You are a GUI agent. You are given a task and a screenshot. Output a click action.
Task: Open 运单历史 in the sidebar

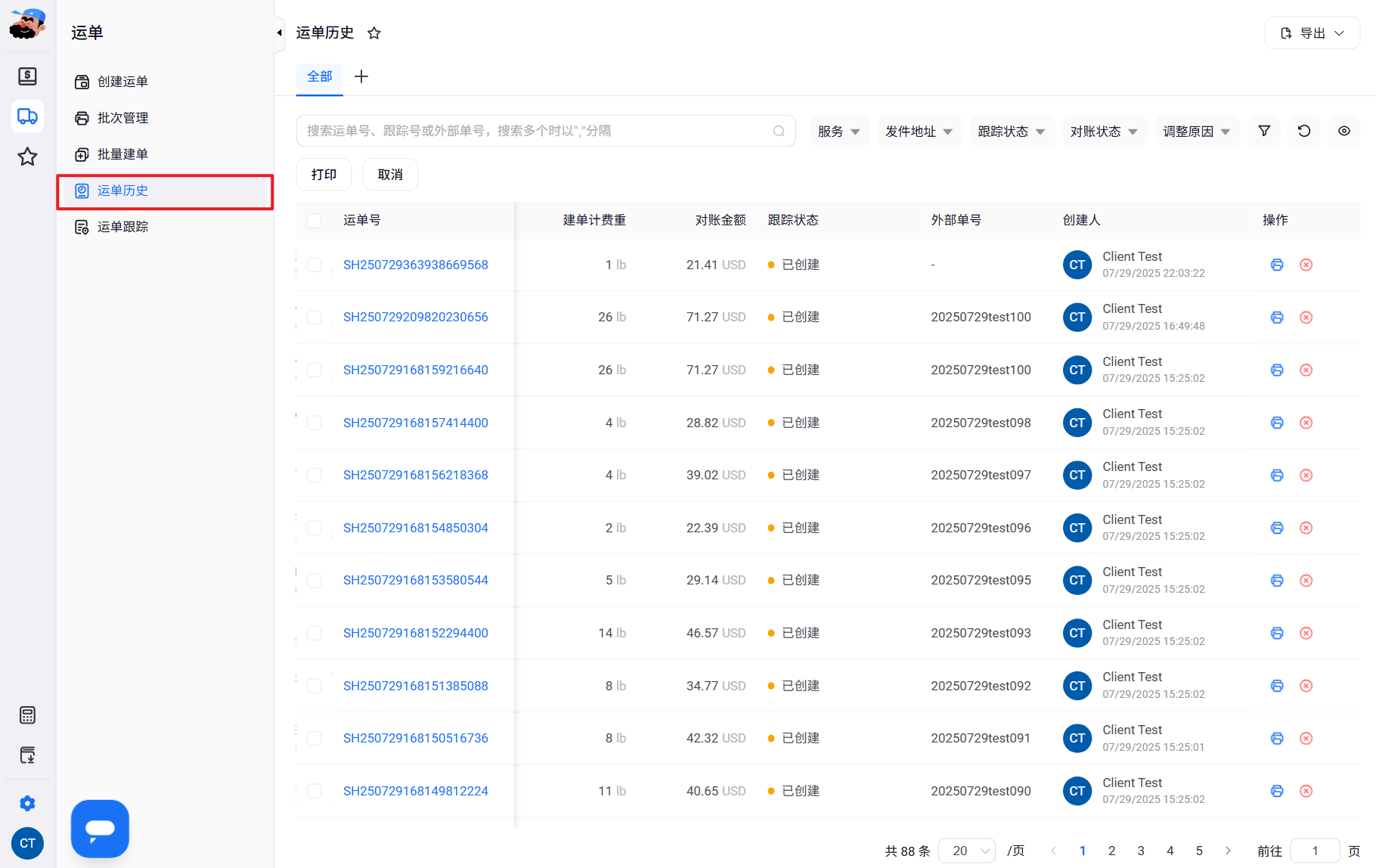coord(165,191)
